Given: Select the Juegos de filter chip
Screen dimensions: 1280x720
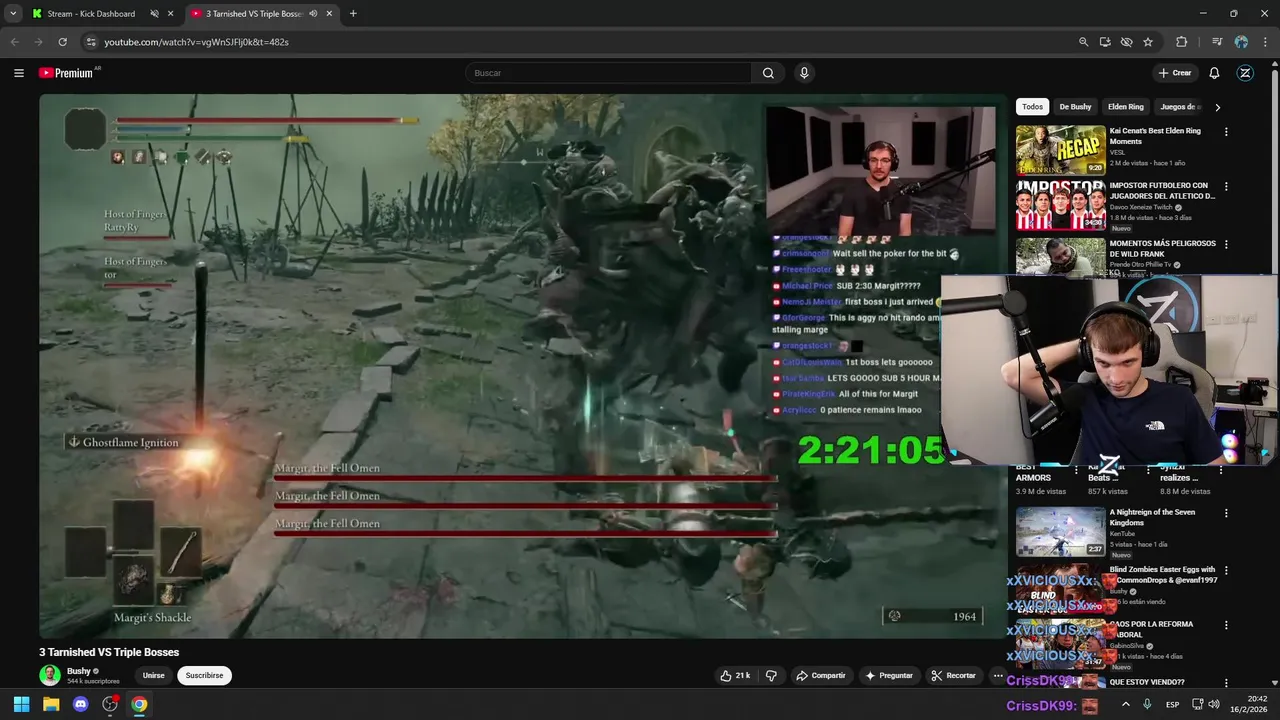Looking at the screenshot, I should coord(1178,107).
